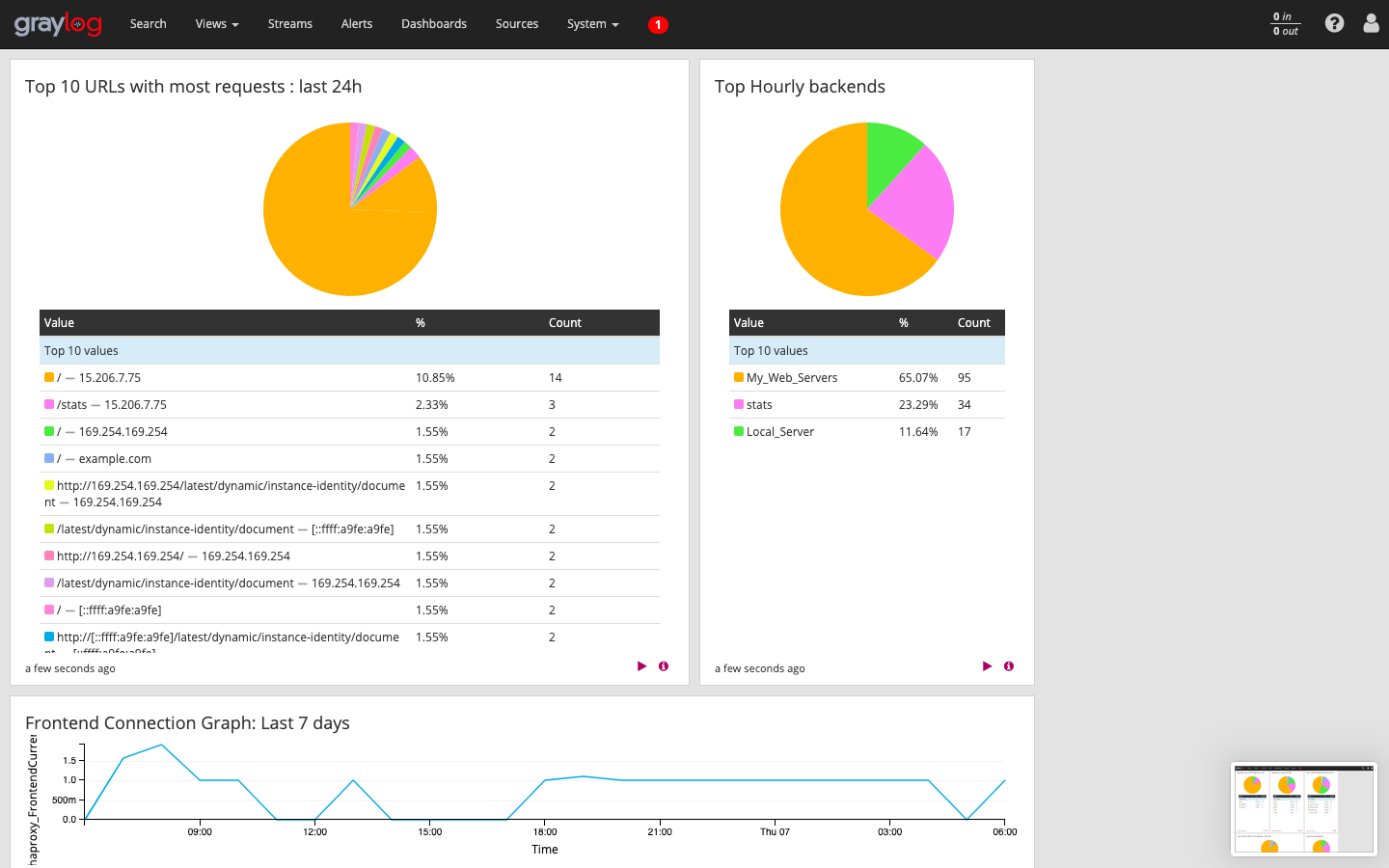Click green swatch for Local_Server

coord(739,431)
